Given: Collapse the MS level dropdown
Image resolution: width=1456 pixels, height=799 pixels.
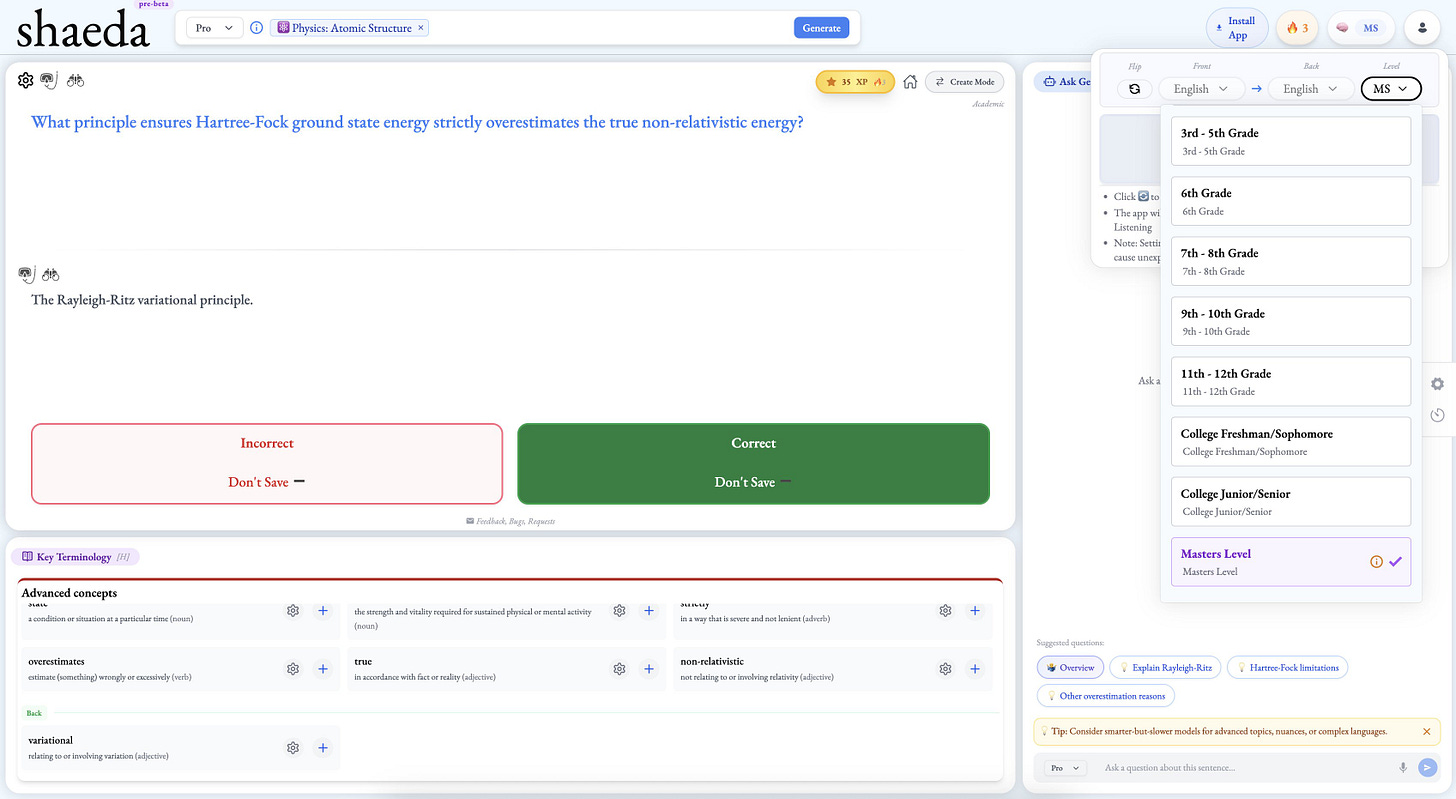Looking at the screenshot, I should click(x=1390, y=89).
